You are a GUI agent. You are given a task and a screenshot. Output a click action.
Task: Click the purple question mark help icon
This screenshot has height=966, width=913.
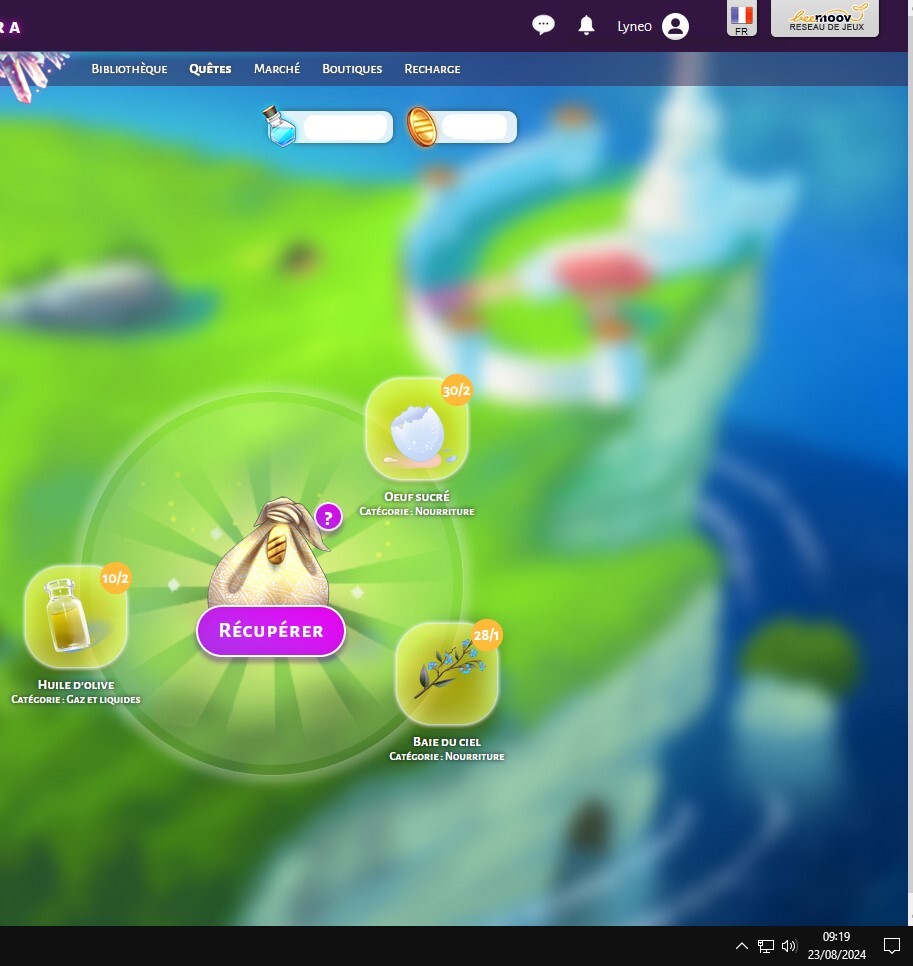pos(328,517)
